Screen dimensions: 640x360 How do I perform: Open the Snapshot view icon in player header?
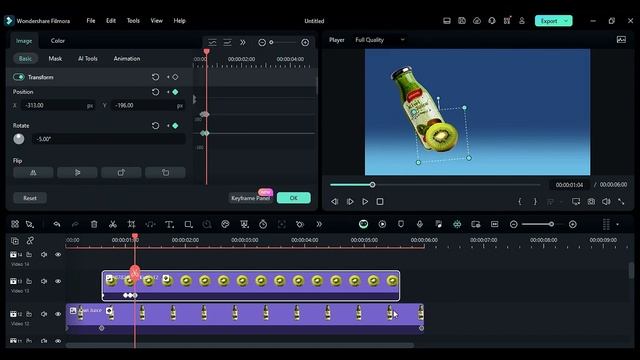pyautogui.click(x=621, y=40)
